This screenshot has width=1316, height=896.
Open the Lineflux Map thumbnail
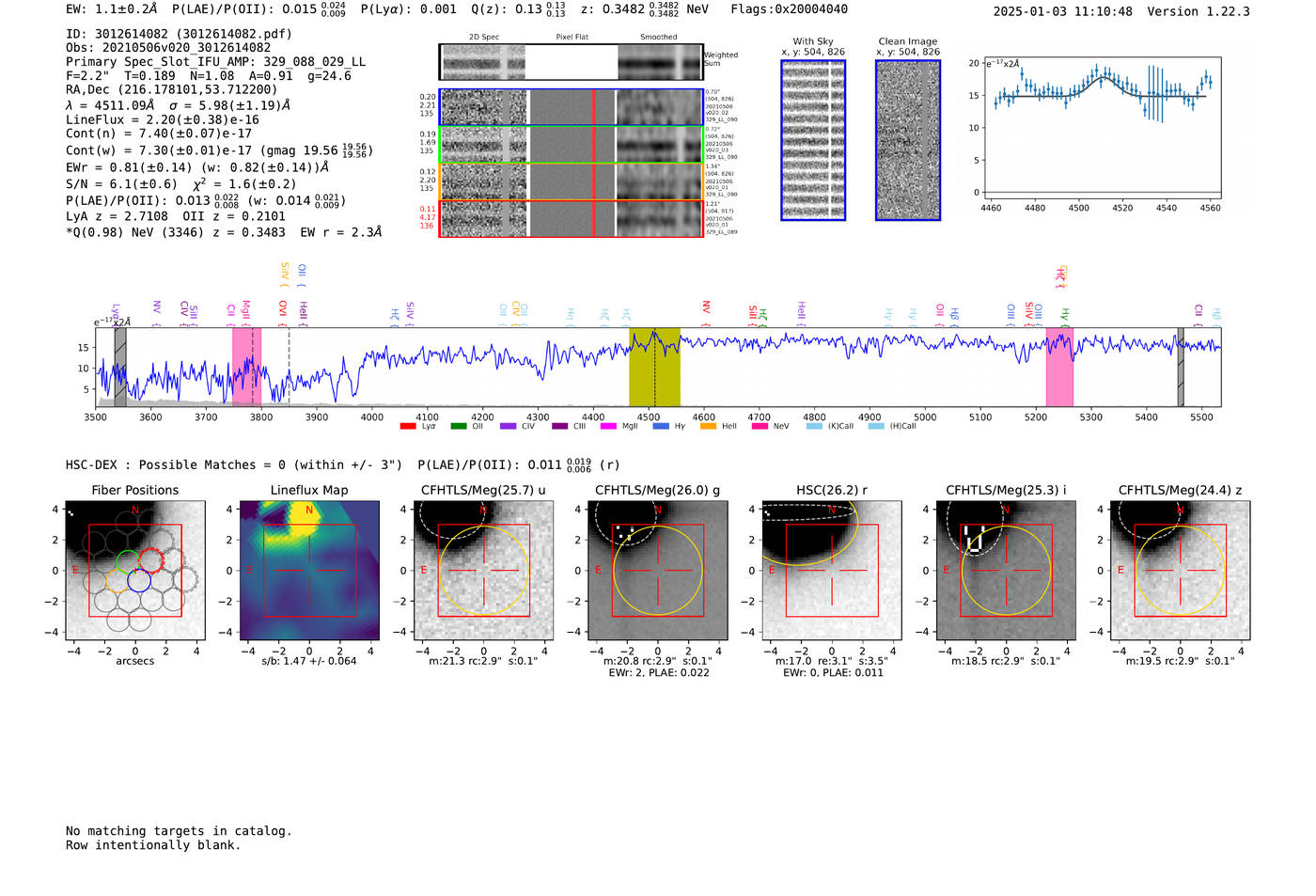309,570
